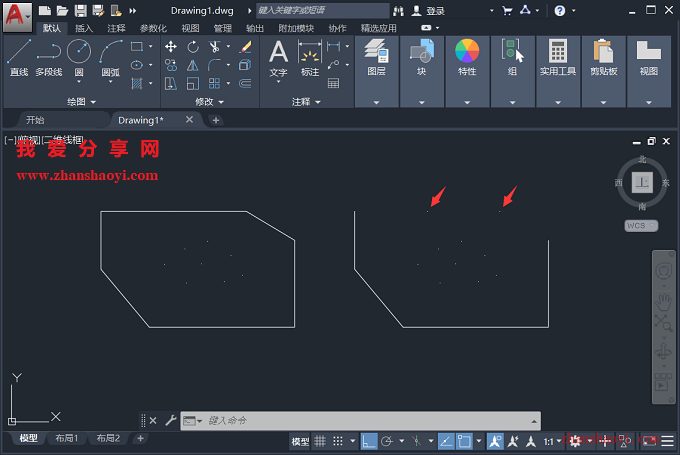Viewport: 680px width, 455px height.
Task: Click the application A menu button
Action: (17, 16)
